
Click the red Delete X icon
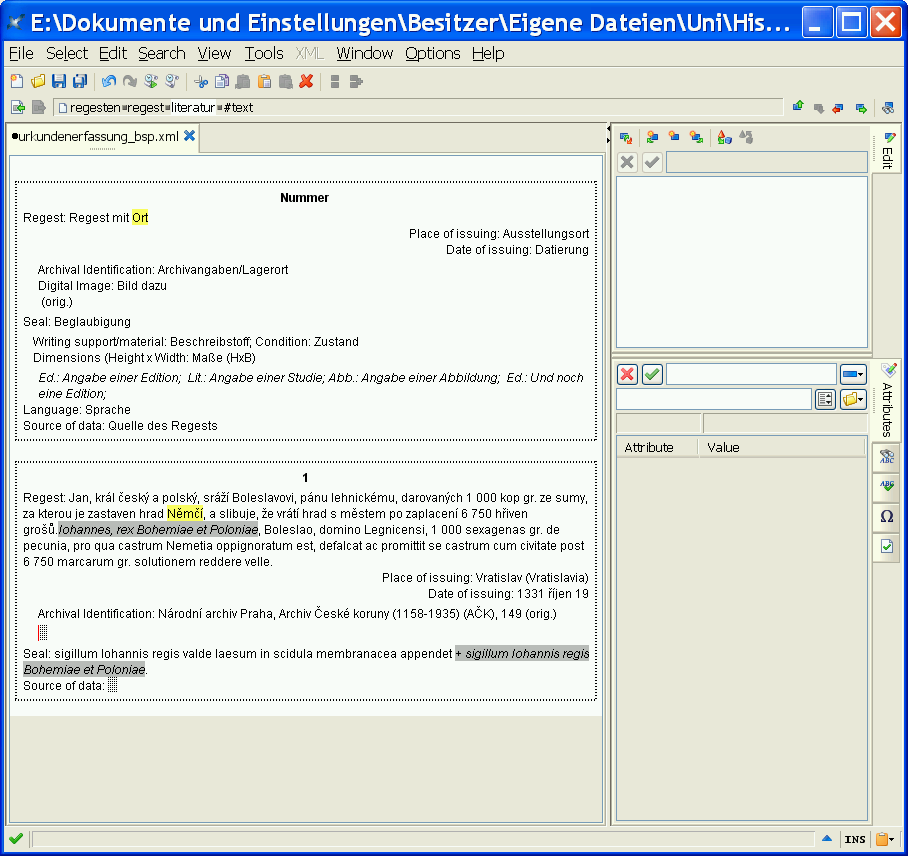click(306, 82)
